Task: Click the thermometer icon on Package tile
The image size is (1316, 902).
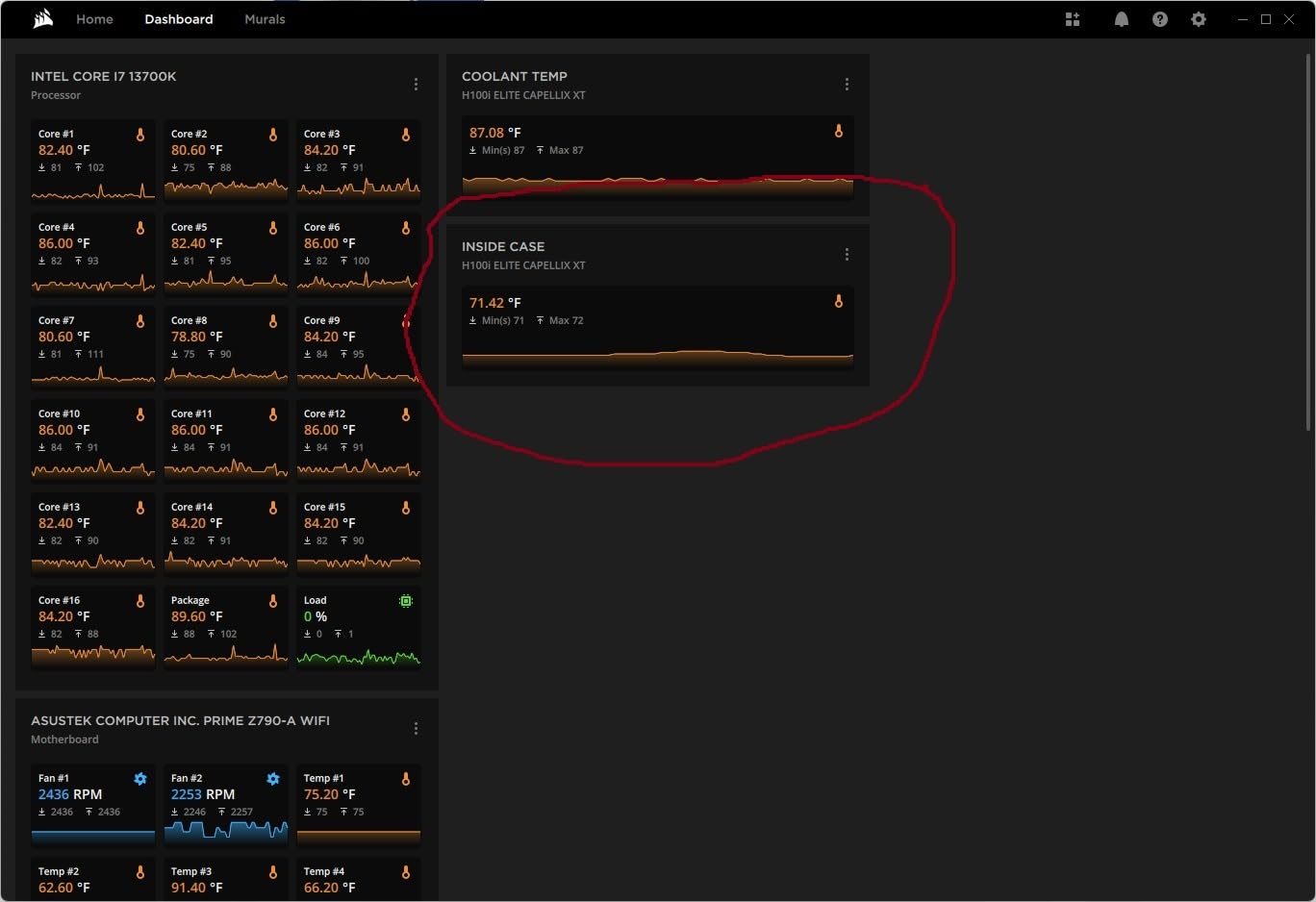Action: (x=273, y=600)
